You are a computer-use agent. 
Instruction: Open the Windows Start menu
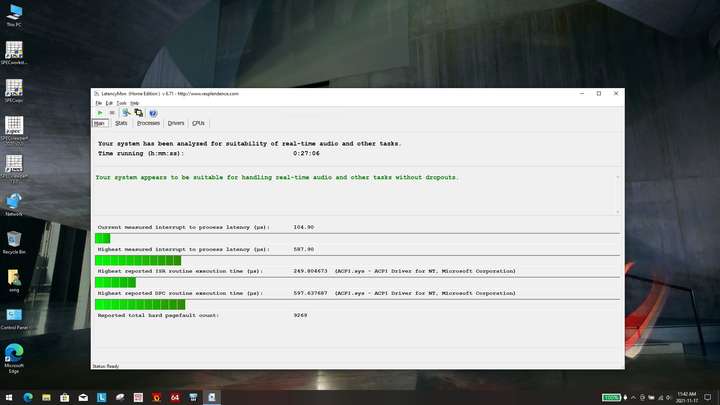point(9,397)
